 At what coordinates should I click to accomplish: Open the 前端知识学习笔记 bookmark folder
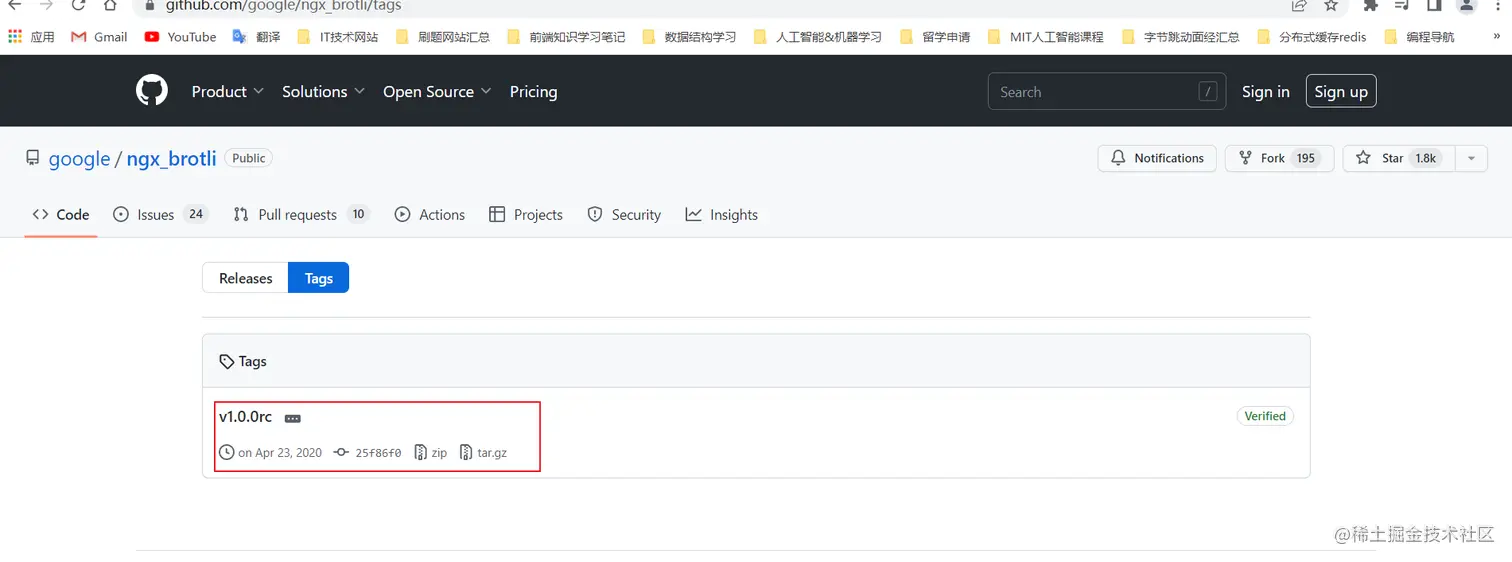(x=566, y=37)
